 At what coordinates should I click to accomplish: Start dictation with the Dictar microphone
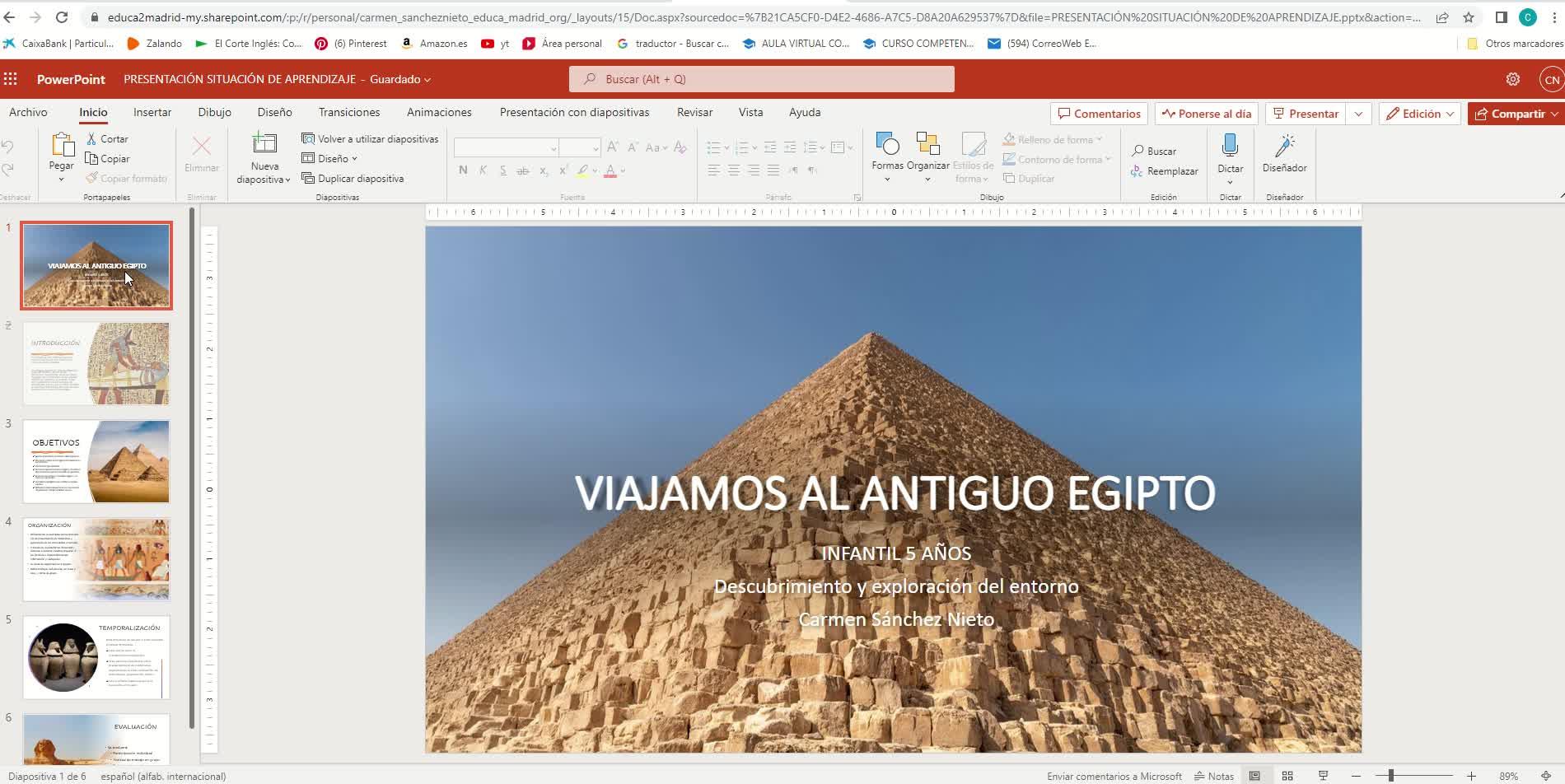click(1230, 147)
